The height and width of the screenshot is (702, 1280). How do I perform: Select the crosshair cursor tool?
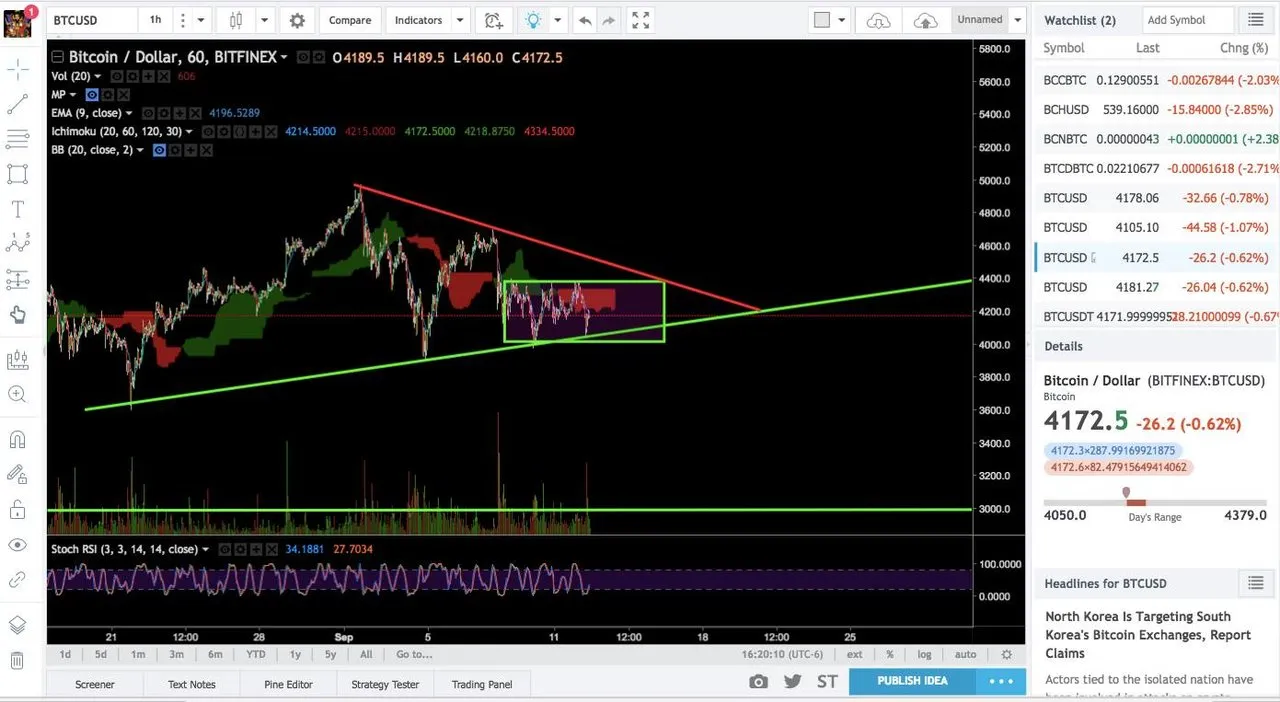click(x=17, y=69)
